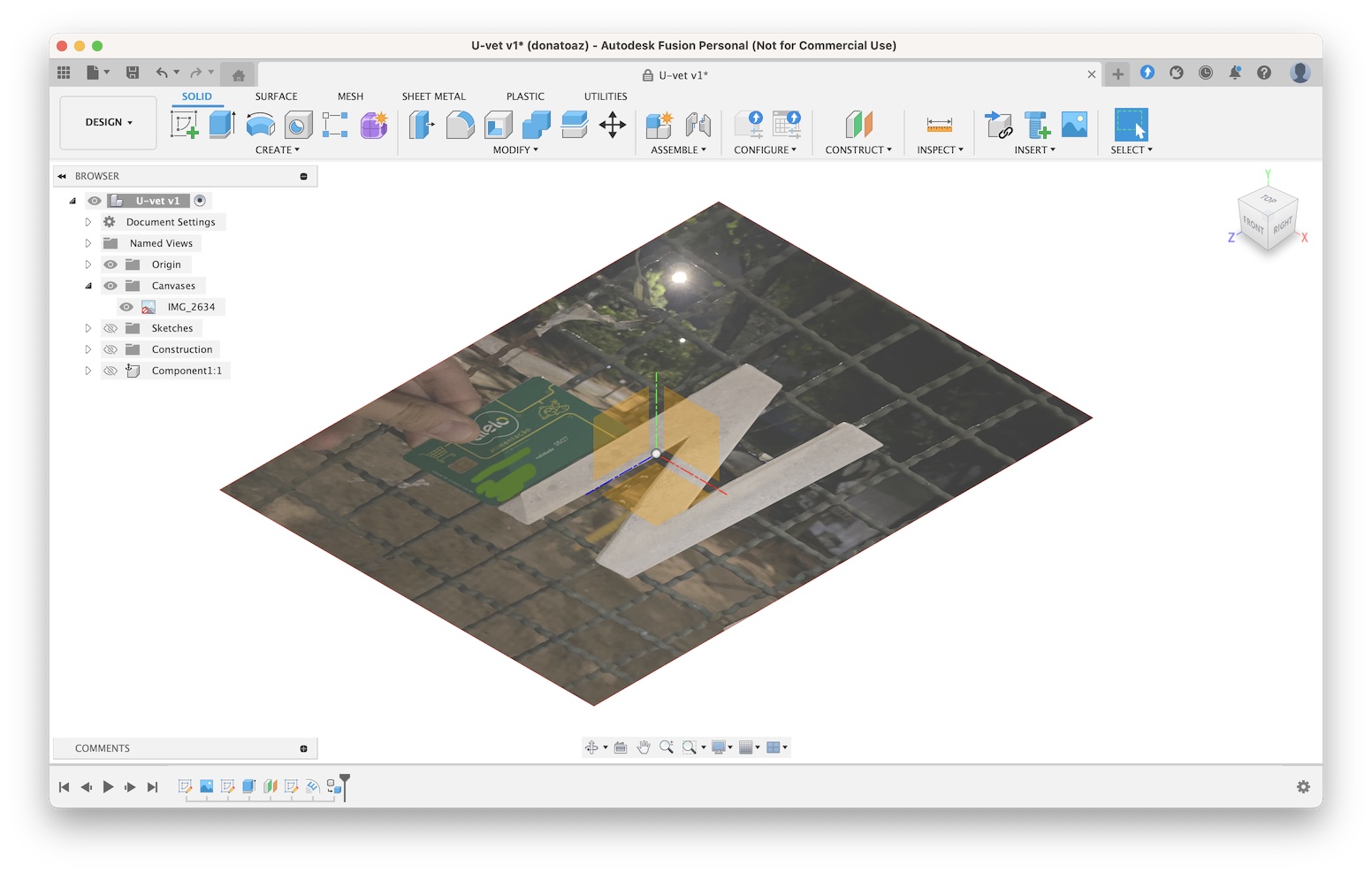This screenshot has width=1372, height=873.
Task: Show the Sketches folder
Action: (x=111, y=328)
